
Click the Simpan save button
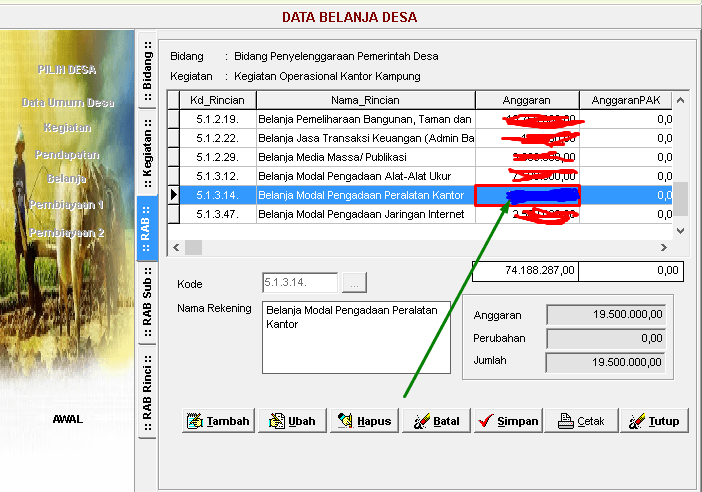508,421
